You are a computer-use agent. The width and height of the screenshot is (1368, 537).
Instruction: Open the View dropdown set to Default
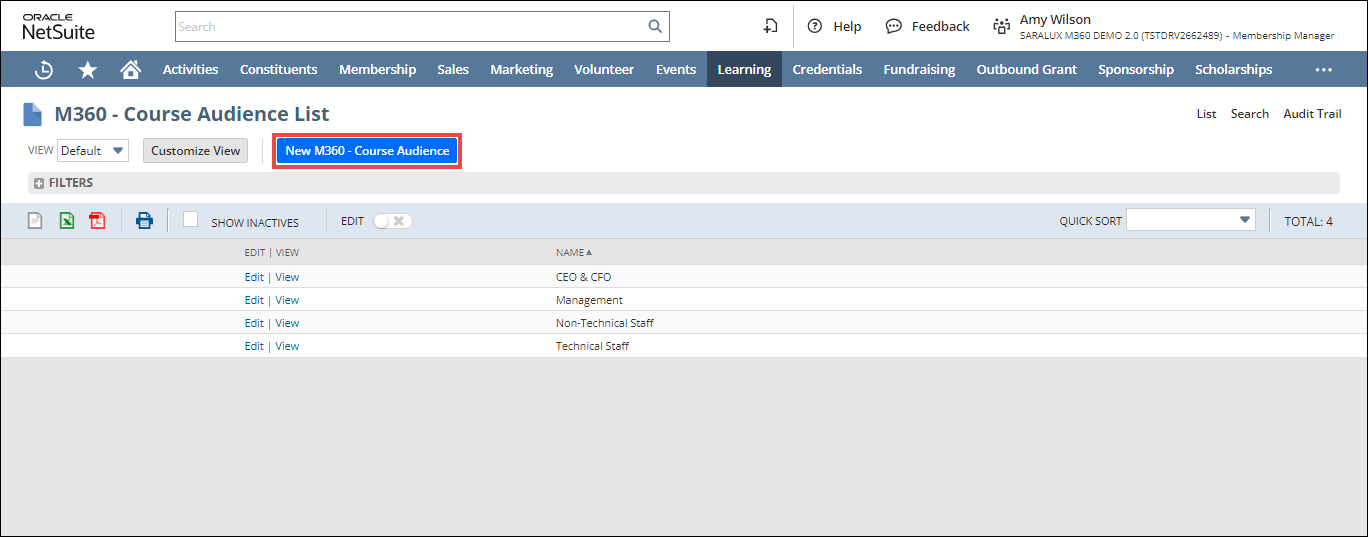(x=93, y=151)
